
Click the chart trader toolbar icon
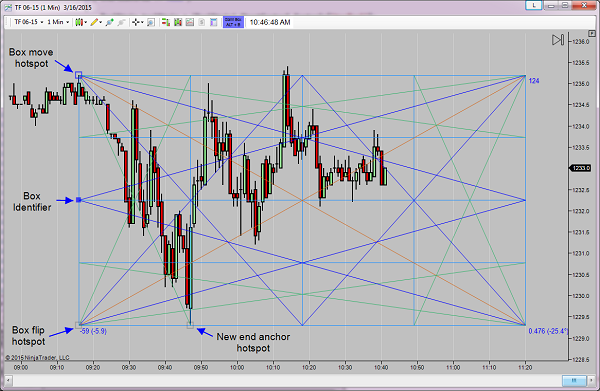166,22
